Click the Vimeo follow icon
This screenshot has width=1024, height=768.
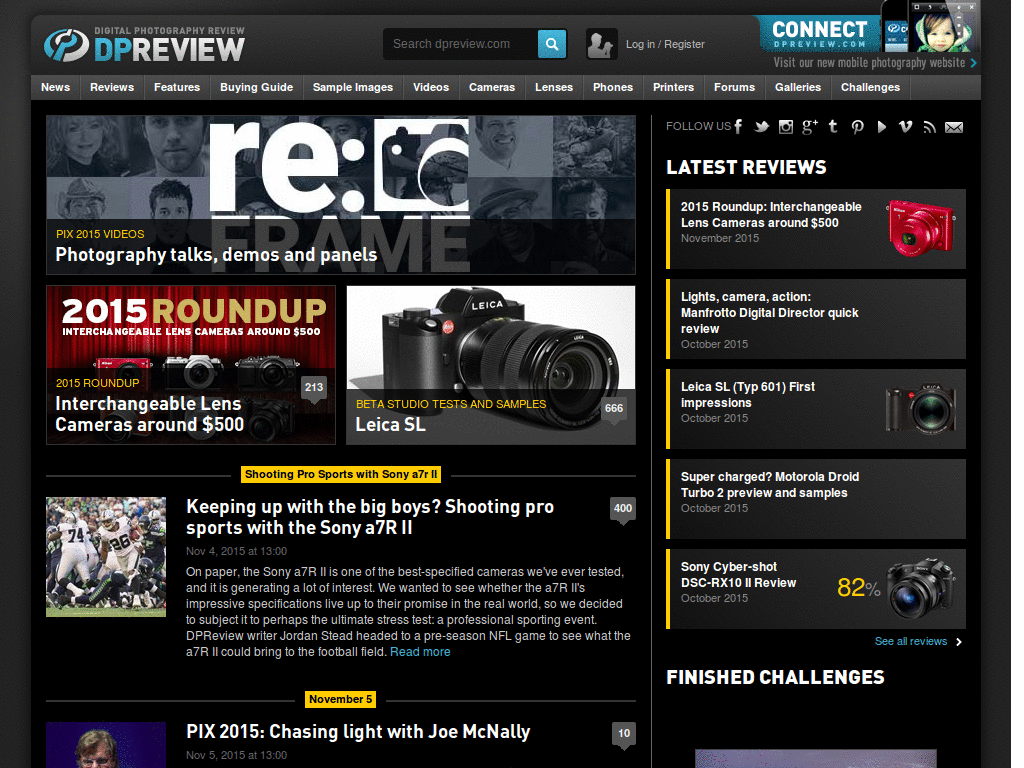point(905,126)
